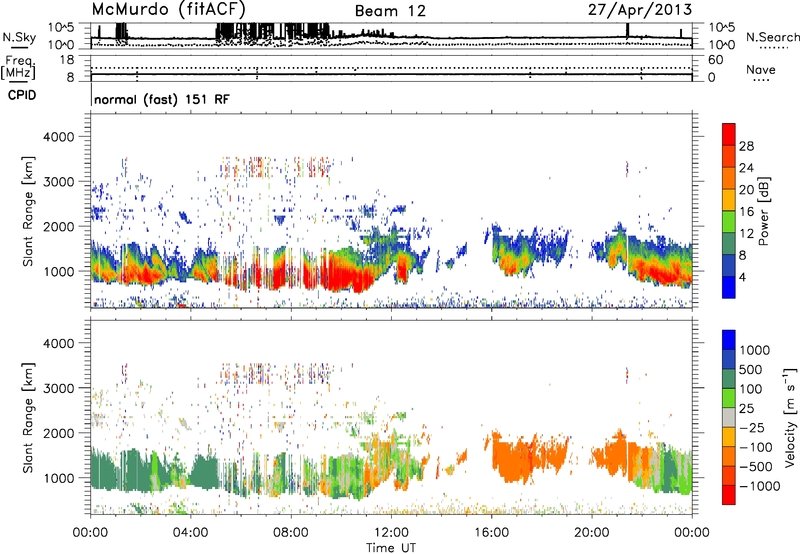Click the 'normal (fast) 151 RF' text
800x554 pixels.
pos(162,99)
